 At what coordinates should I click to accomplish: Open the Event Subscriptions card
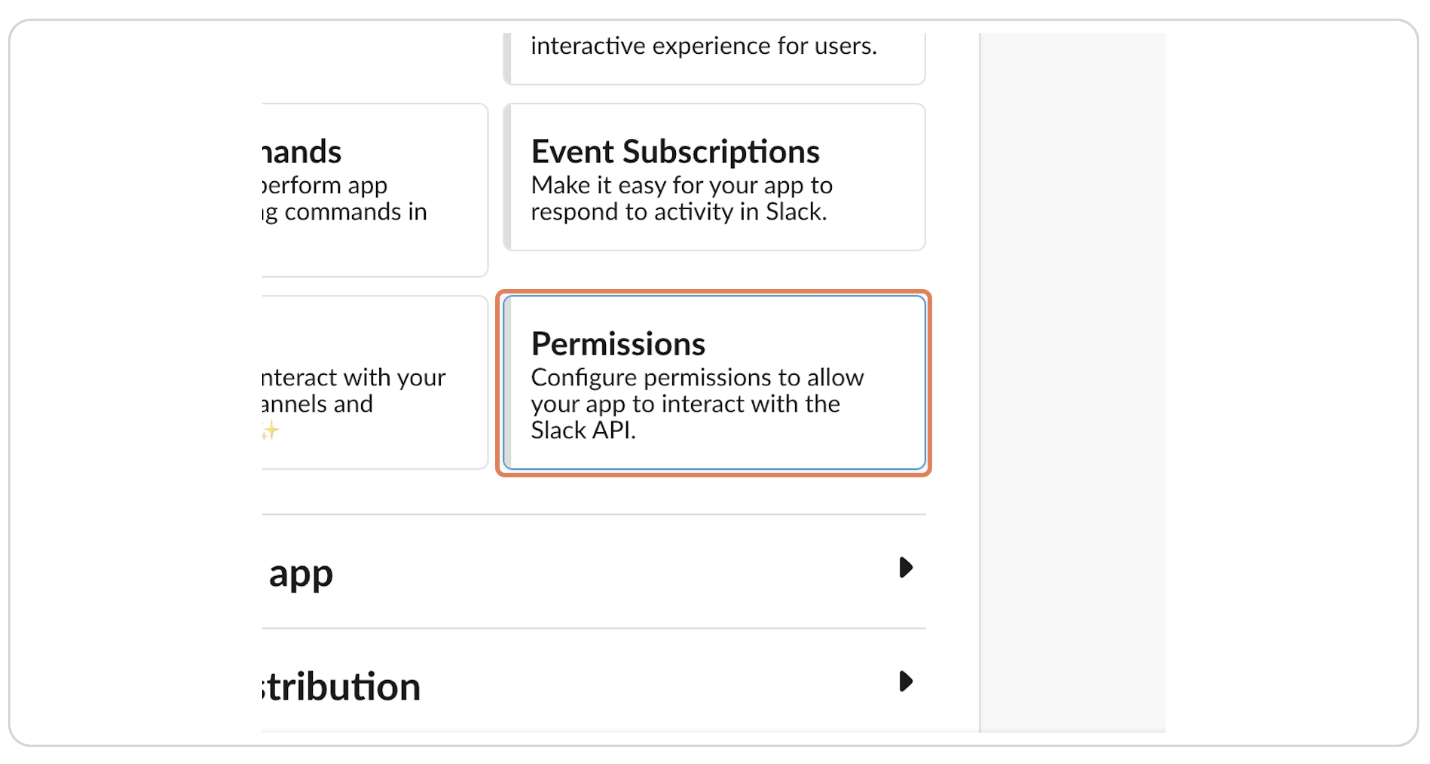[x=712, y=177]
